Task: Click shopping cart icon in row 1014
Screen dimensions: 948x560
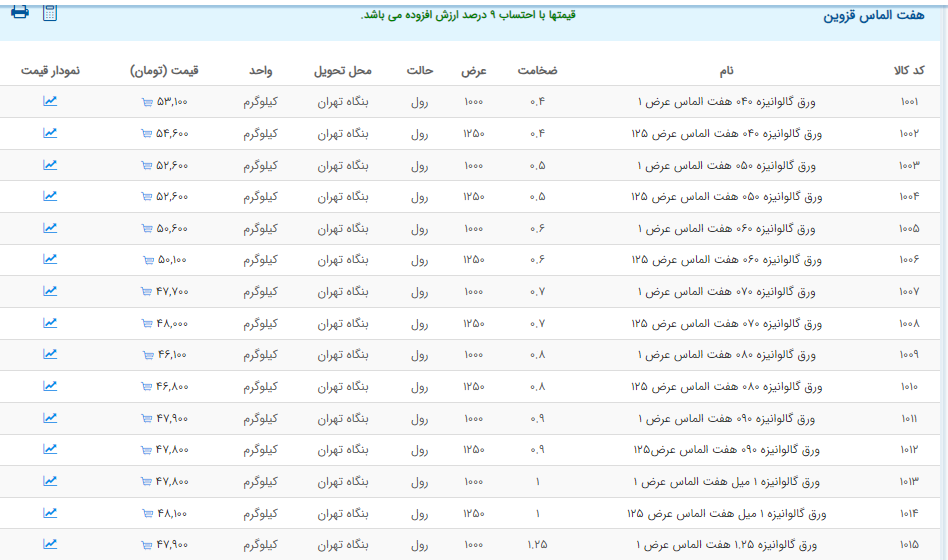Action: [x=148, y=514]
